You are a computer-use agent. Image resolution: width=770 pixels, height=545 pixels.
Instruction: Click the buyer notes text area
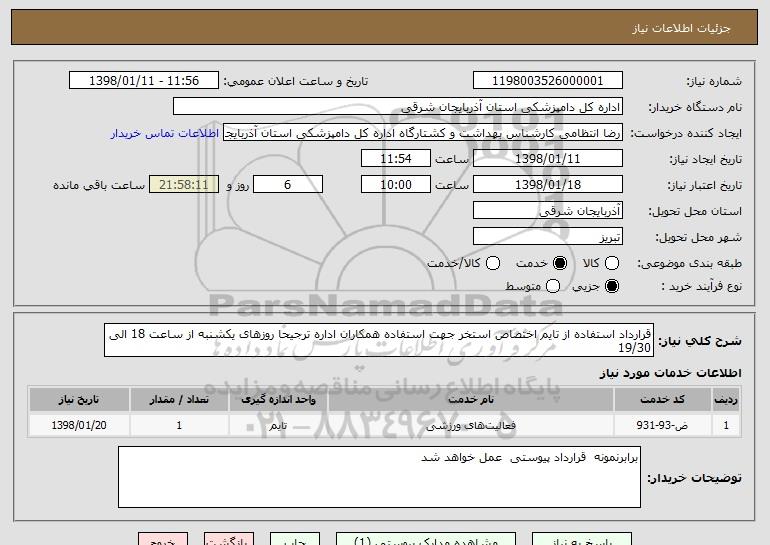tap(379, 477)
